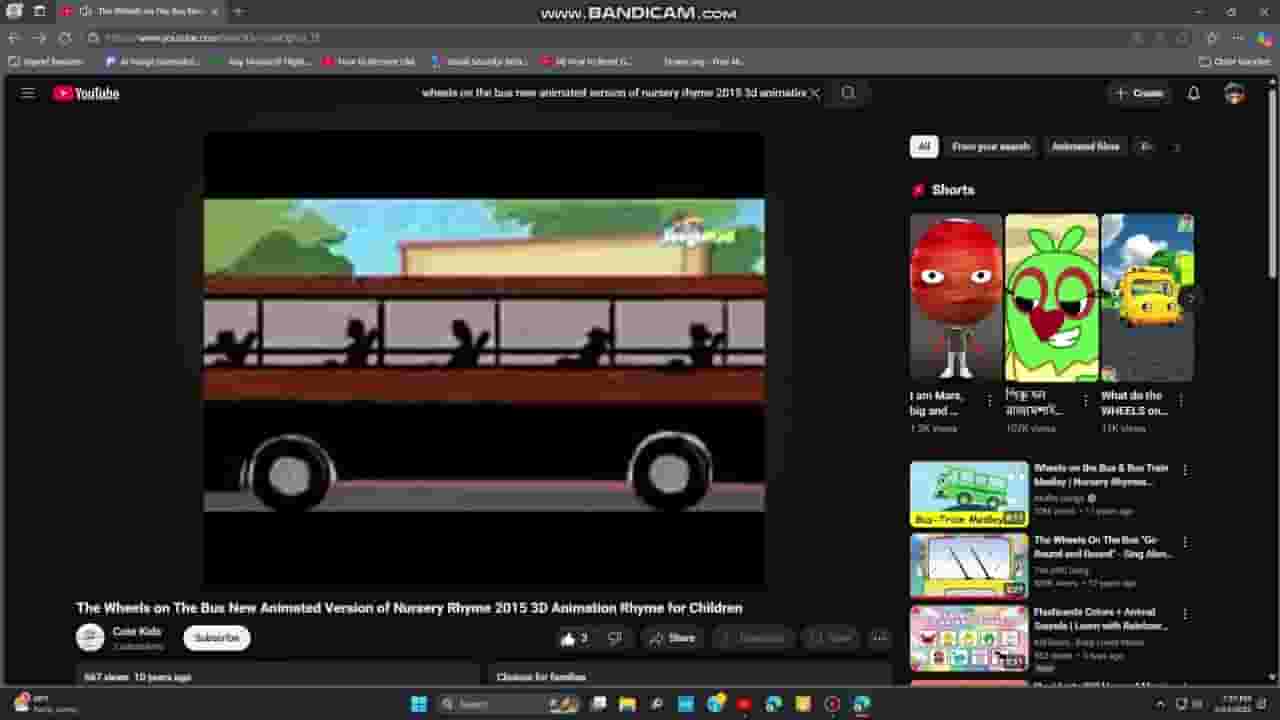Open the video title text
Viewport: 1280px width, 720px height.
point(409,608)
